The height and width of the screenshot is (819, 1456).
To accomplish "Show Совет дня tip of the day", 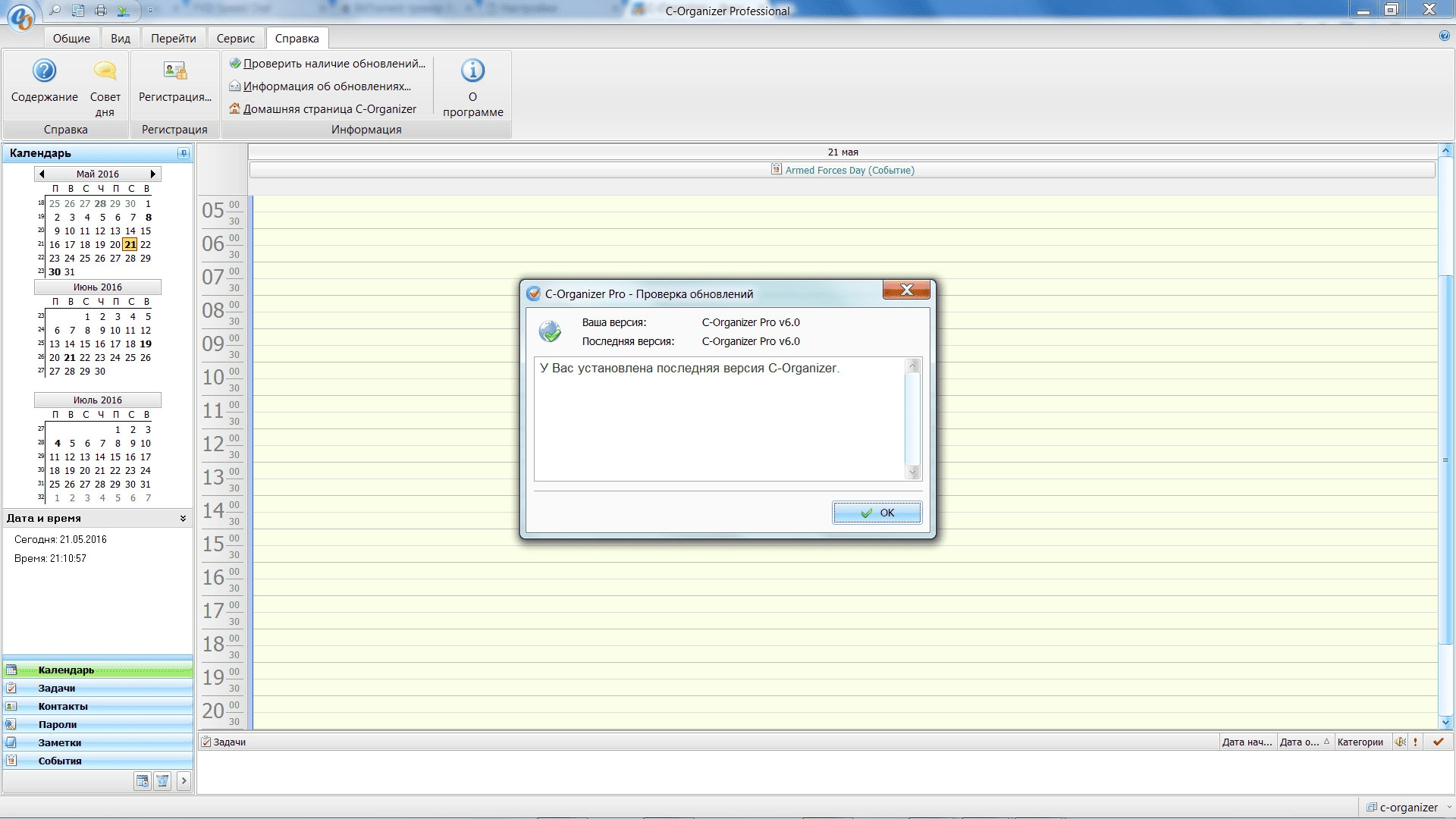I will 105,88.
